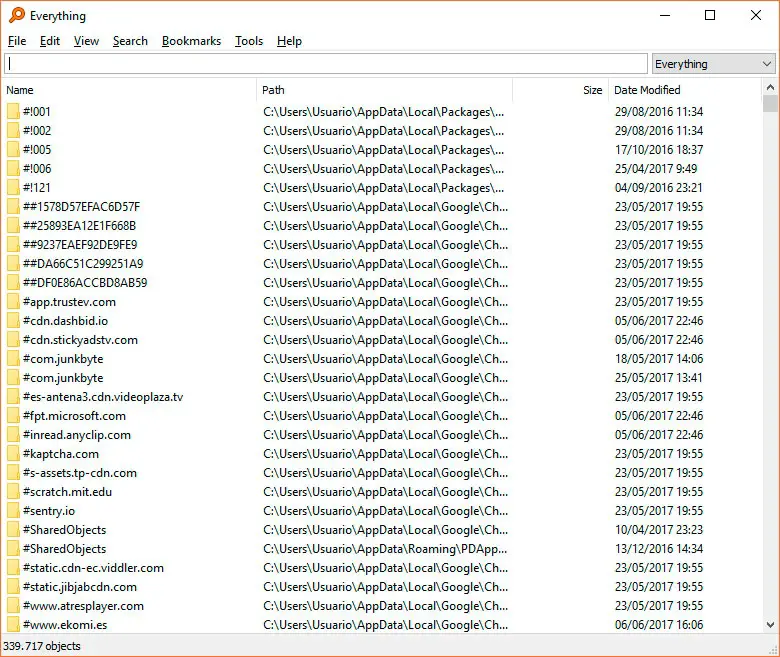
Task: Select #SharedObjects row dated 10/04/2017 23:23
Action: tap(382, 530)
